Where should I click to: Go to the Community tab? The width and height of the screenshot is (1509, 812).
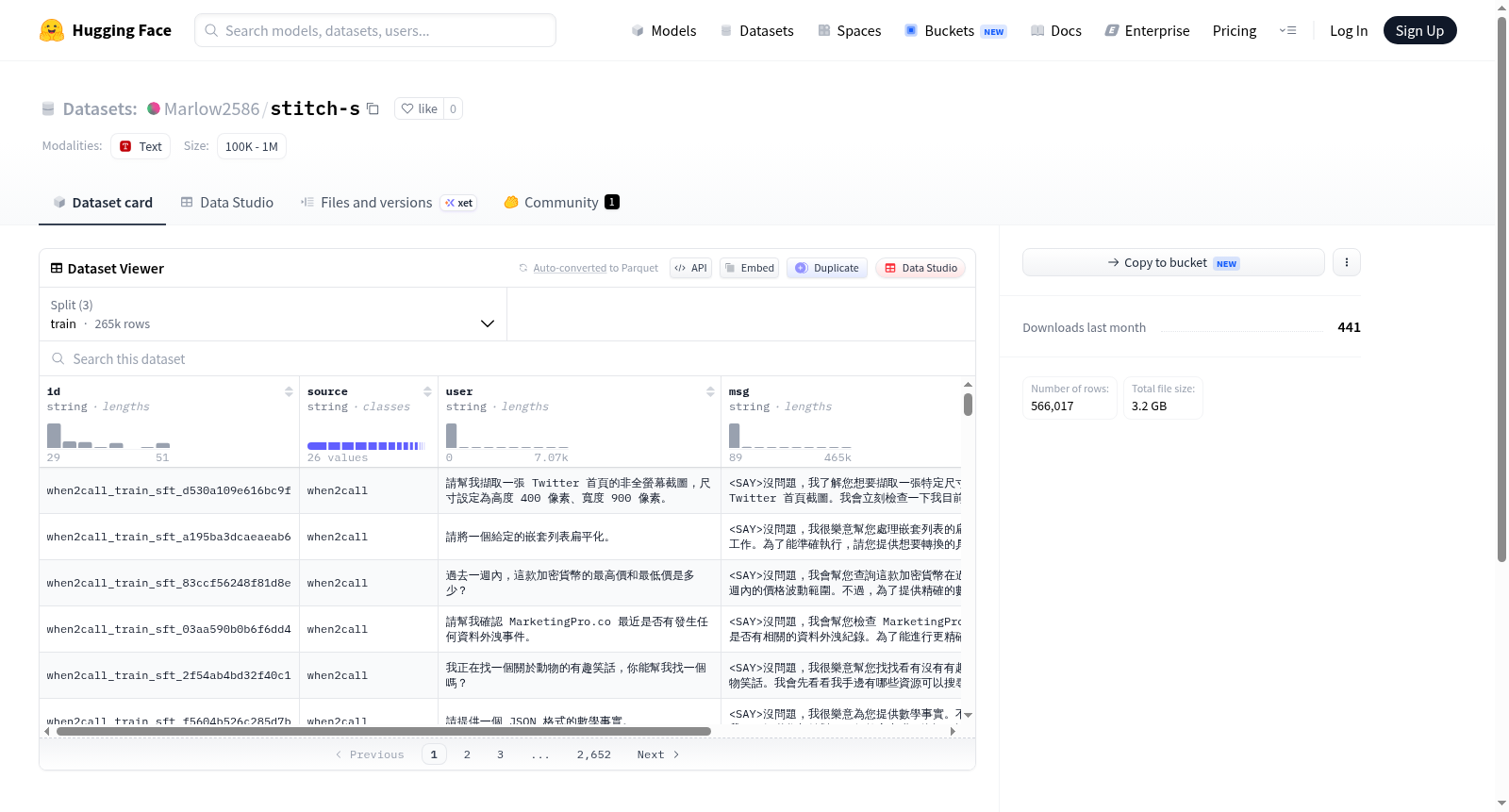tap(561, 203)
